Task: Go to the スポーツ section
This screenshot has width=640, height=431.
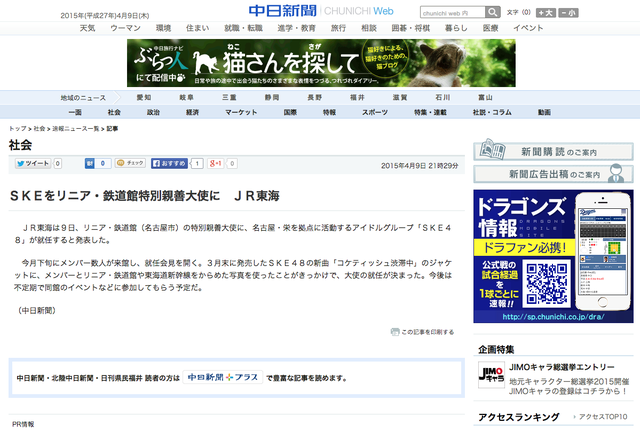Action: click(375, 112)
